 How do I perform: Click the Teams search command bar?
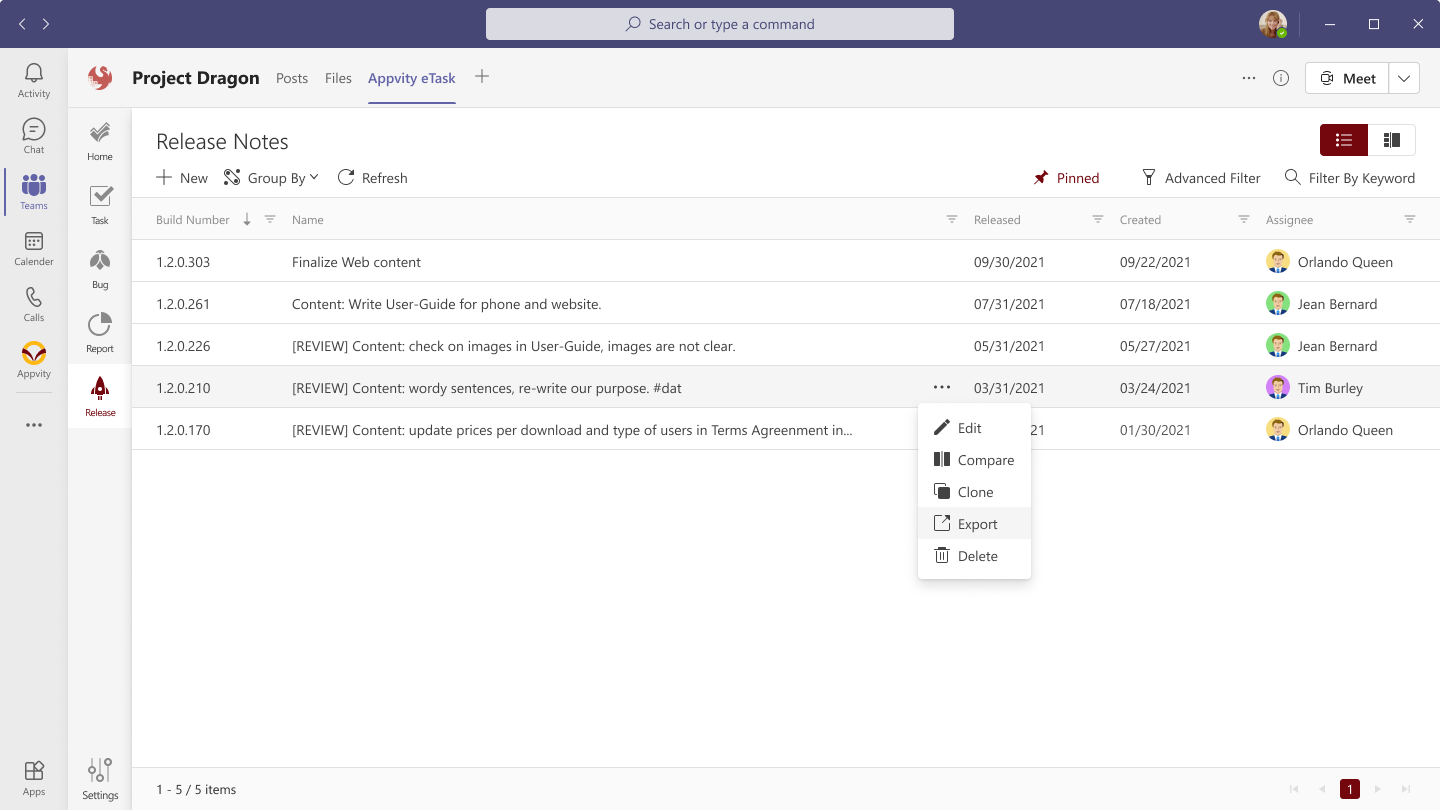point(719,23)
